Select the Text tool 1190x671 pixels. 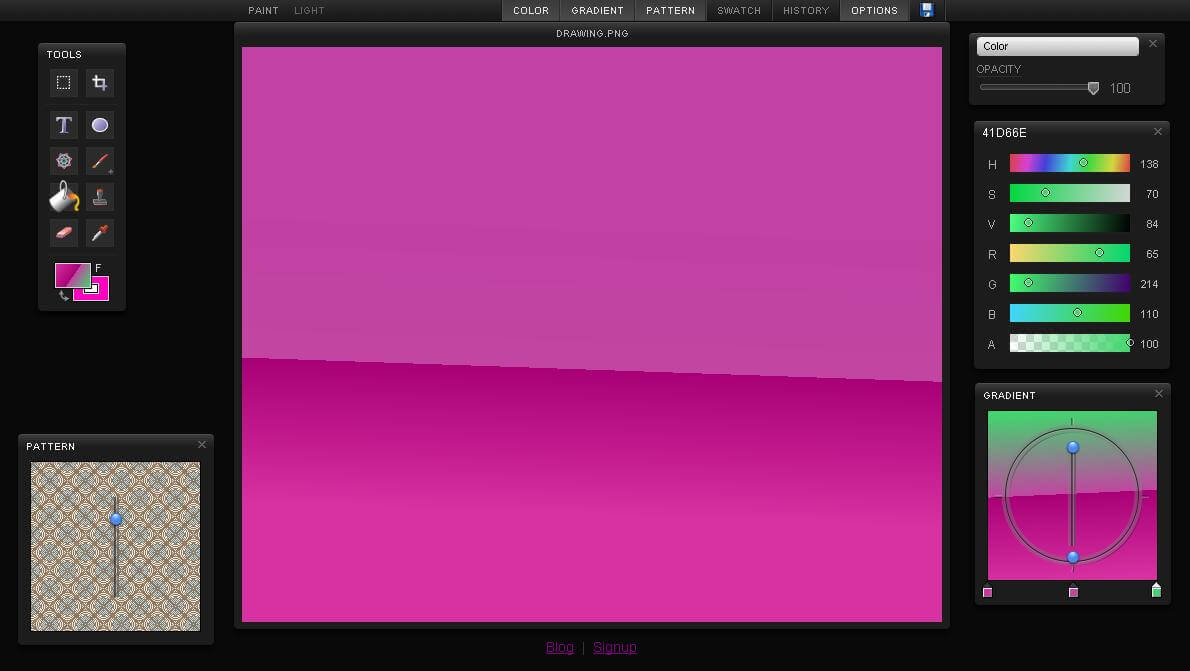pyautogui.click(x=63, y=124)
